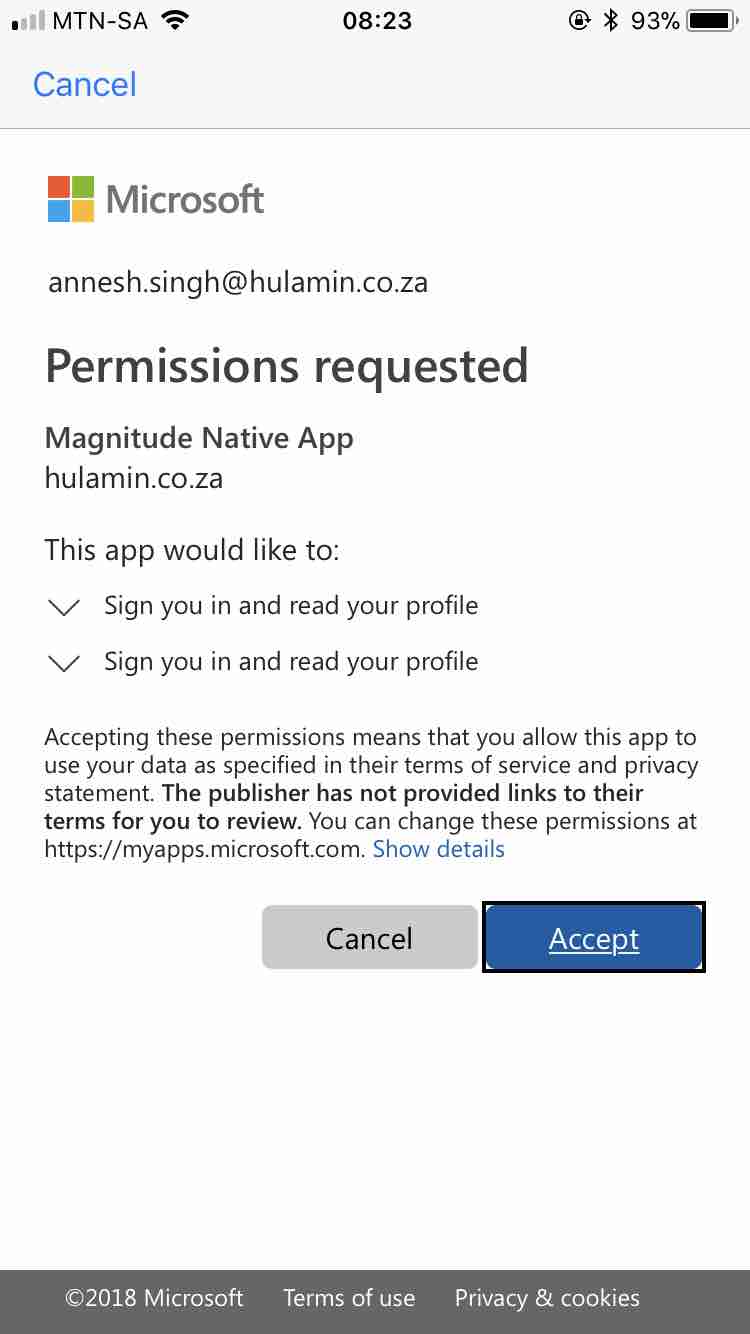The width and height of the screenshot is (750, 1334).
Task: Tap the Magnitude Native App name
Action: click(x=199, y=438)
